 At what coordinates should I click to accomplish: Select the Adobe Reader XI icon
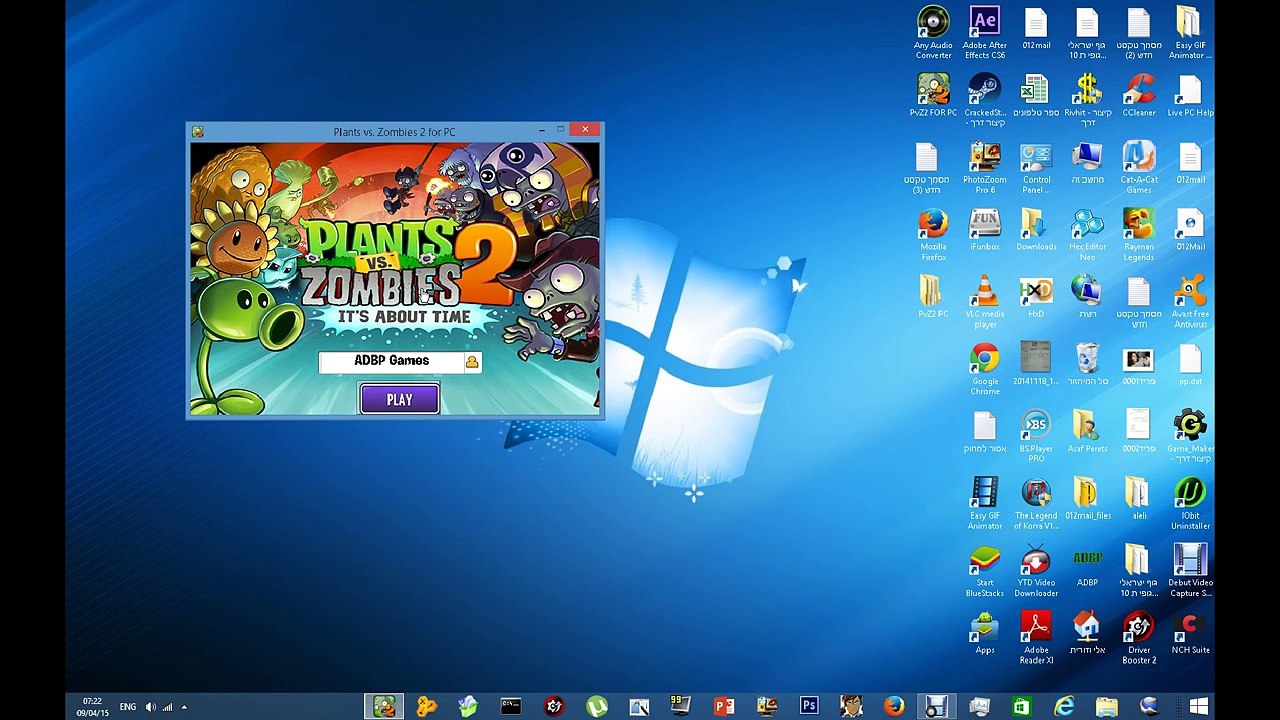point(1036,637)
